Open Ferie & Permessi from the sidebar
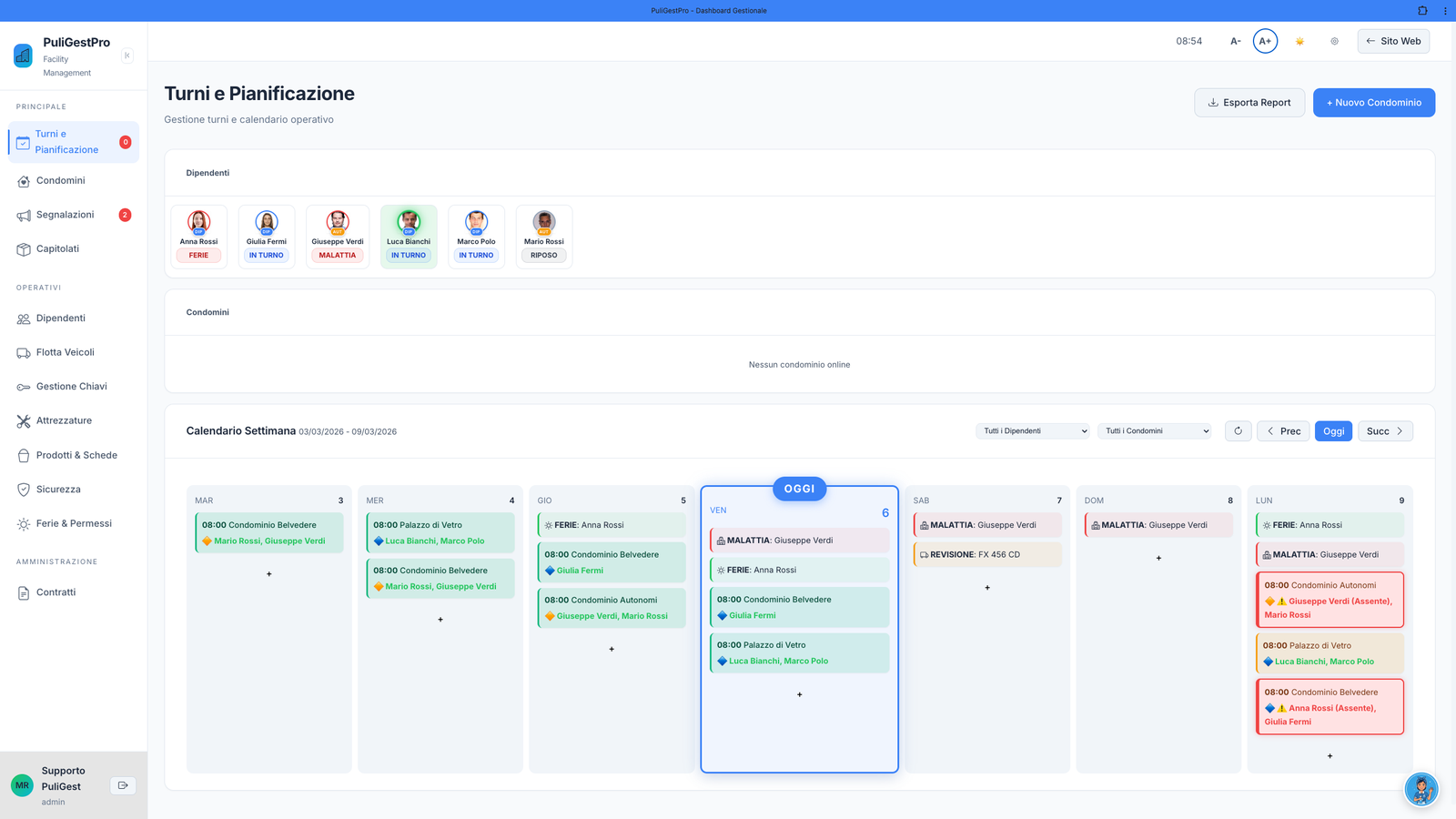The width and height of the screenshot is (1456, 819). pos(72,523)
